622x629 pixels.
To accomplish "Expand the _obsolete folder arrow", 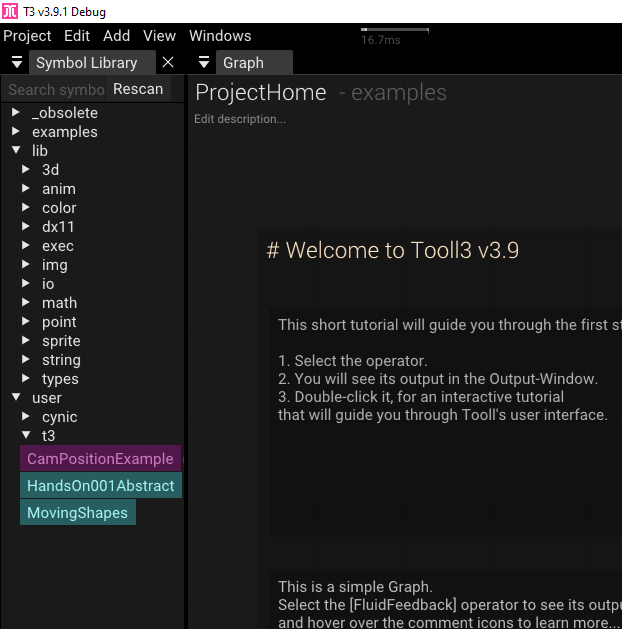I will (16, 112).
